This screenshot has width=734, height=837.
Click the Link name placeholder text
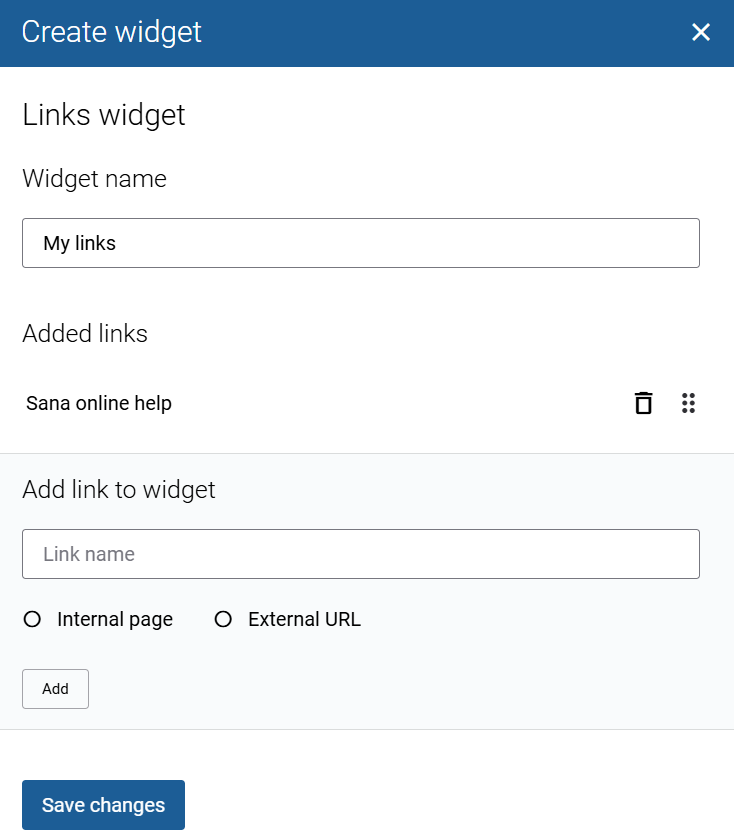tap(89, 554)
